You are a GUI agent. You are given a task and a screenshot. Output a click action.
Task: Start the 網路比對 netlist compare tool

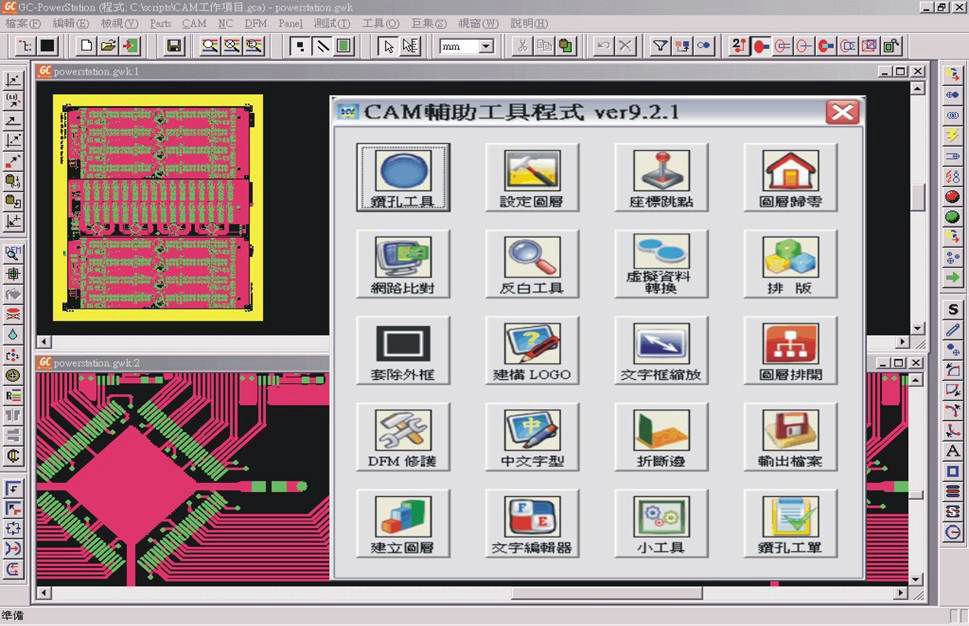(403, 263)
